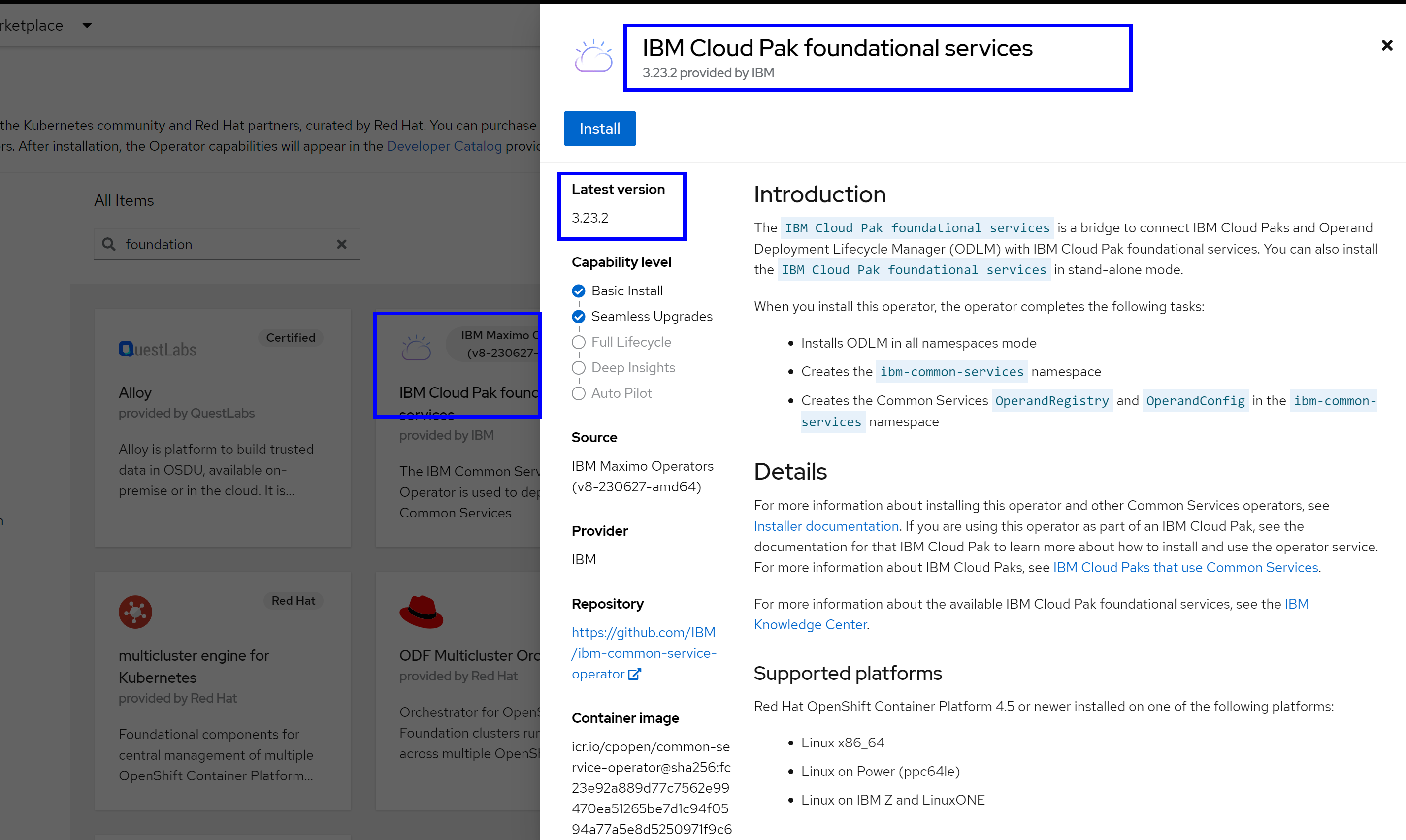The width and height of the screenshot is (1406, 840).
Task: Click Marketplace in the top navigation
Action: [31, 25]
